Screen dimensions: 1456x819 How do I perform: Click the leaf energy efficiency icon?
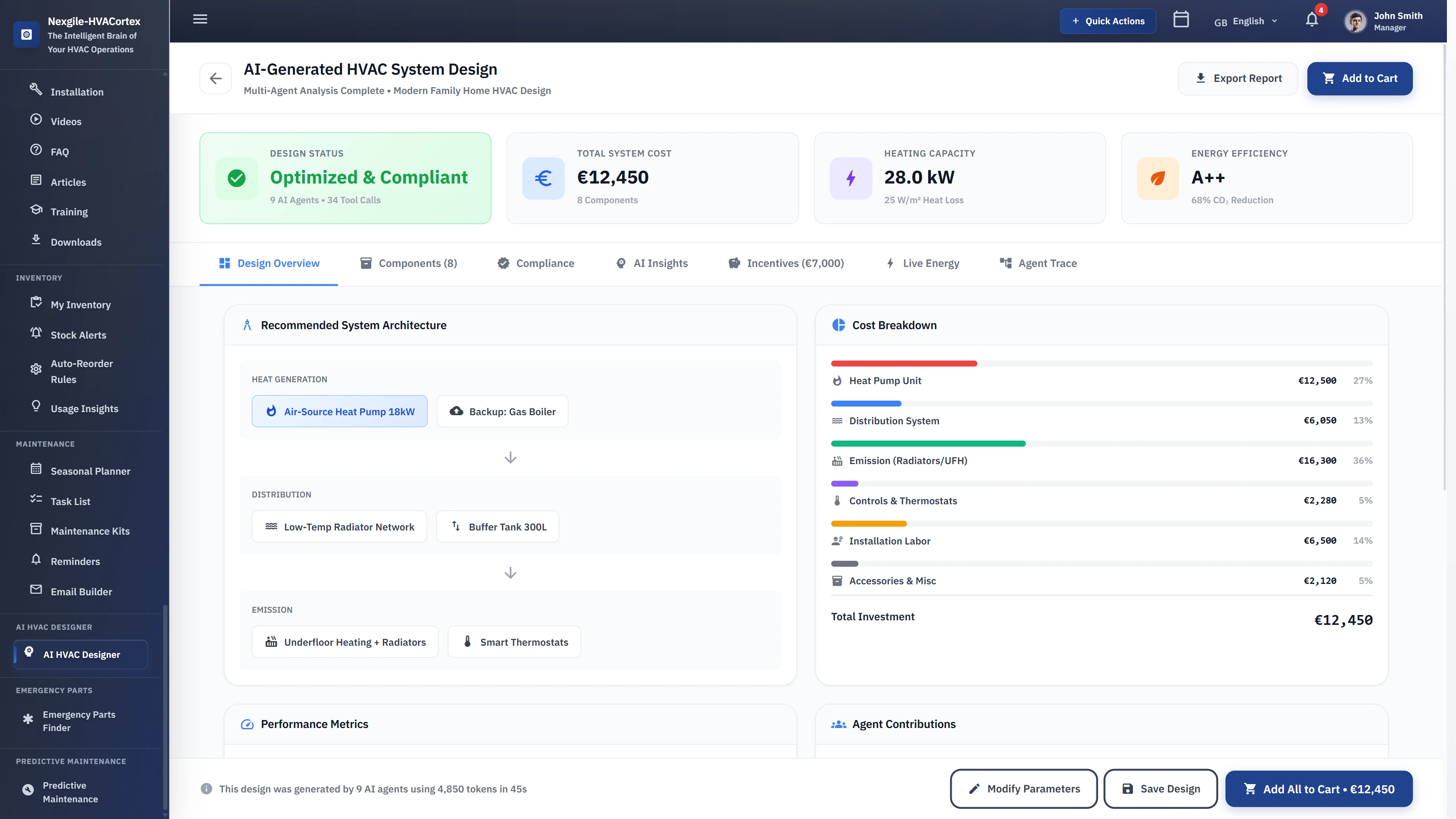tap(1157, 179)
